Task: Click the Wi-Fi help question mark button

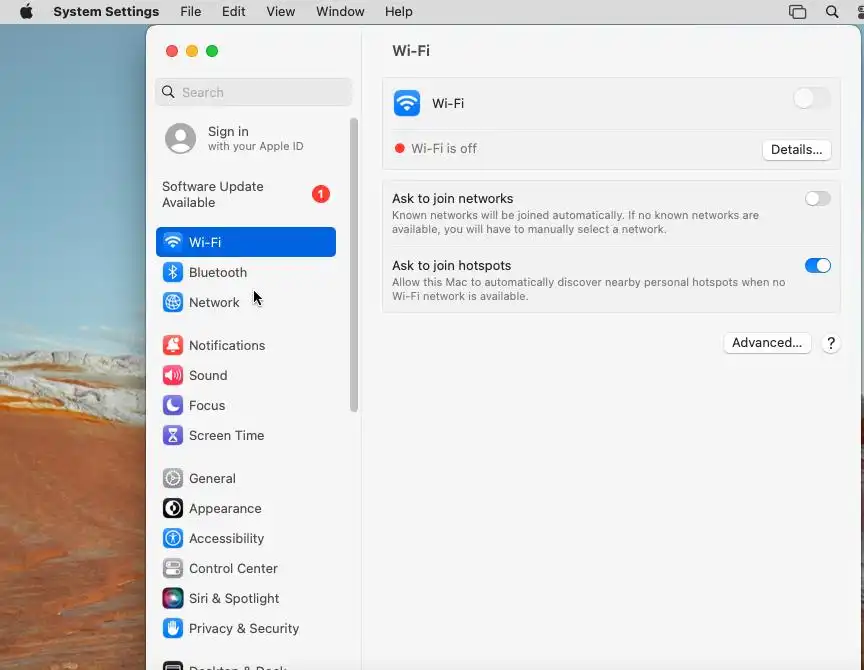Action: pyautogui.click(x=831, y=343)
